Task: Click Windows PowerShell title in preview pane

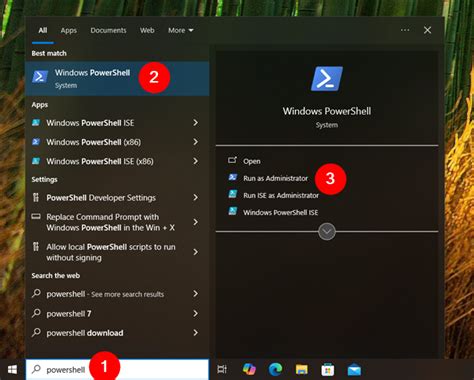Action: click(327, 111)
